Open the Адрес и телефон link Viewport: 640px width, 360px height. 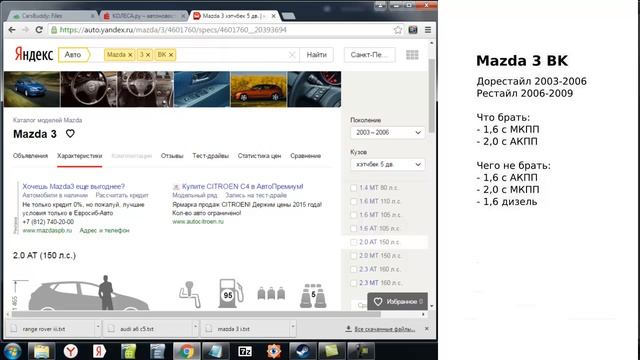pos(104,230)
